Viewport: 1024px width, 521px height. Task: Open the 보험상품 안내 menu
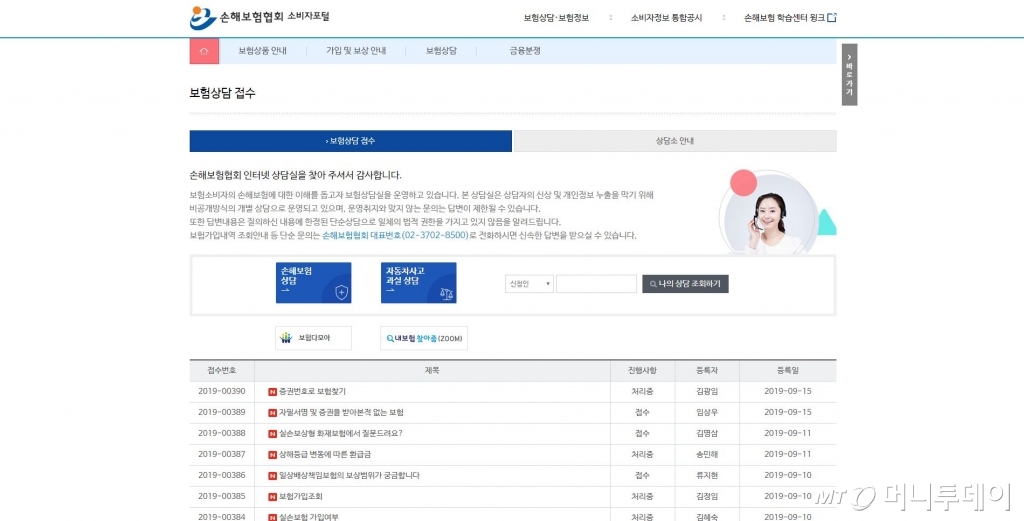(x=263, y=51)
